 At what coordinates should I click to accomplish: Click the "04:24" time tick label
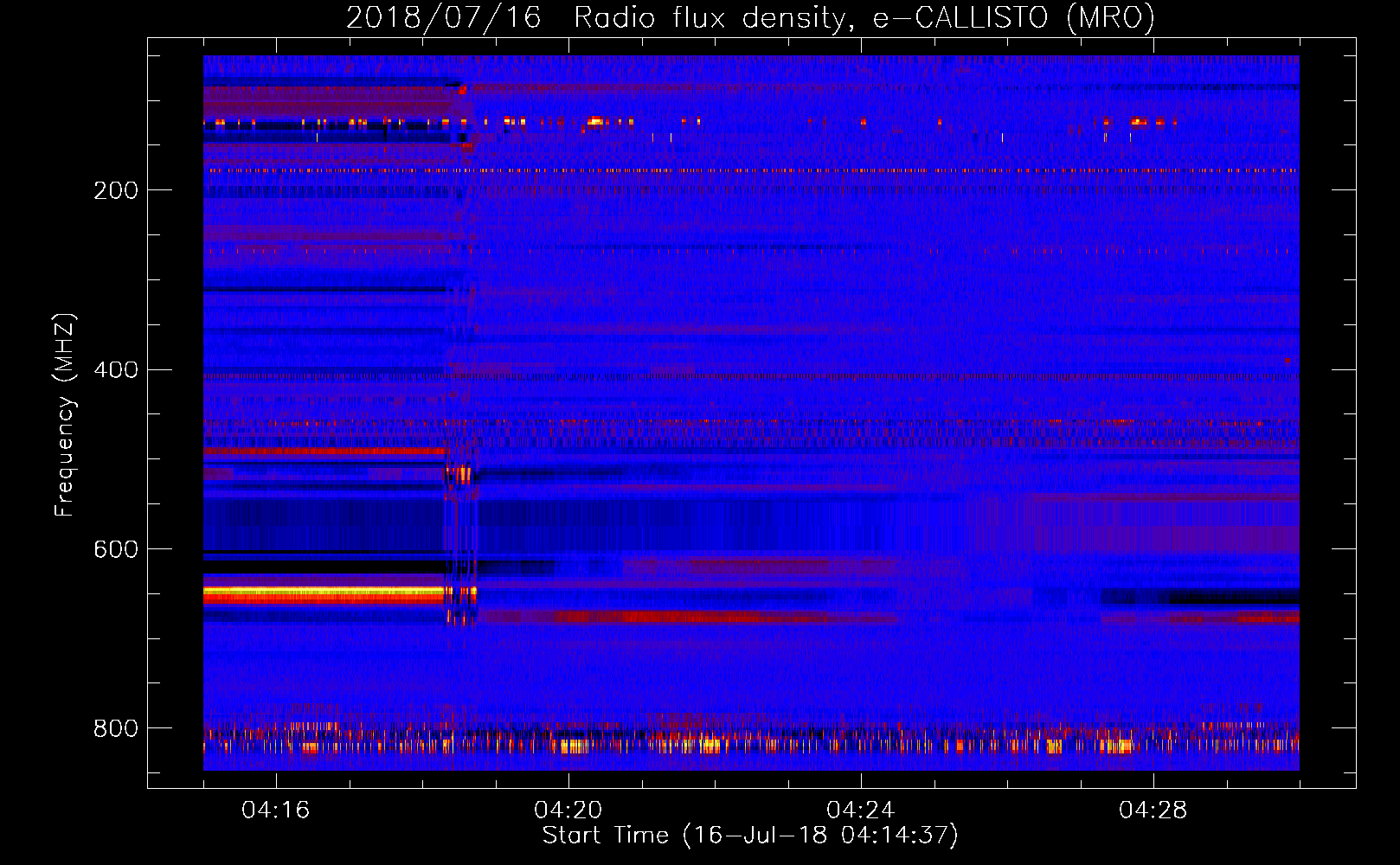coord(861,811)
